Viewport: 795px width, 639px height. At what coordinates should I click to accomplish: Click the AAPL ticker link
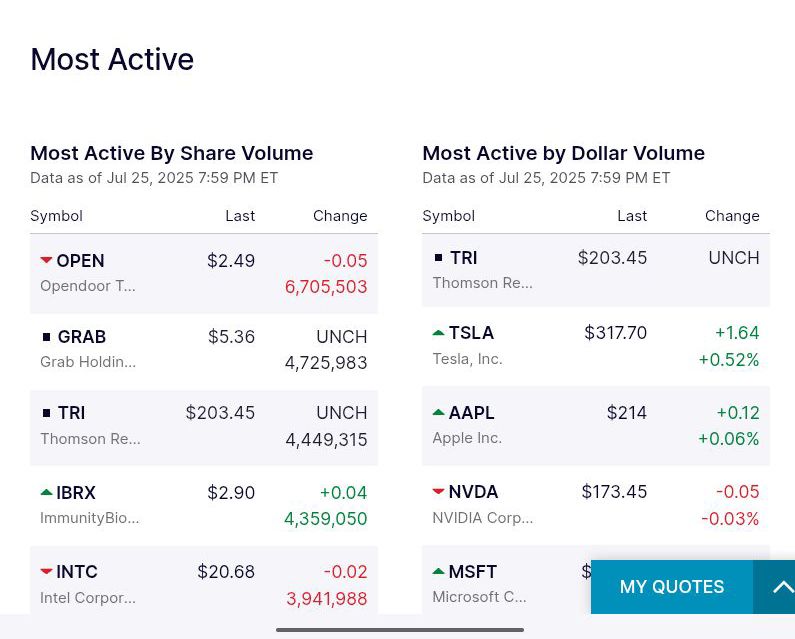pos(471,413)
